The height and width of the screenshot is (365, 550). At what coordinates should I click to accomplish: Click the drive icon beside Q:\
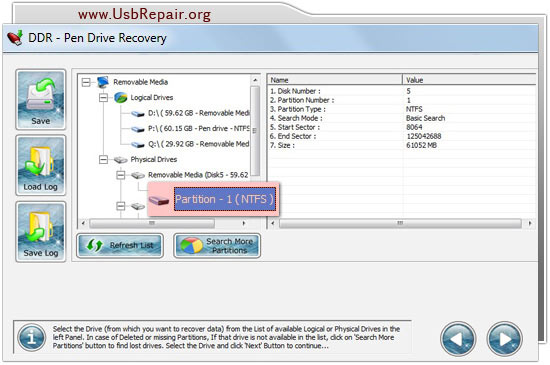(x=138, y=144)
